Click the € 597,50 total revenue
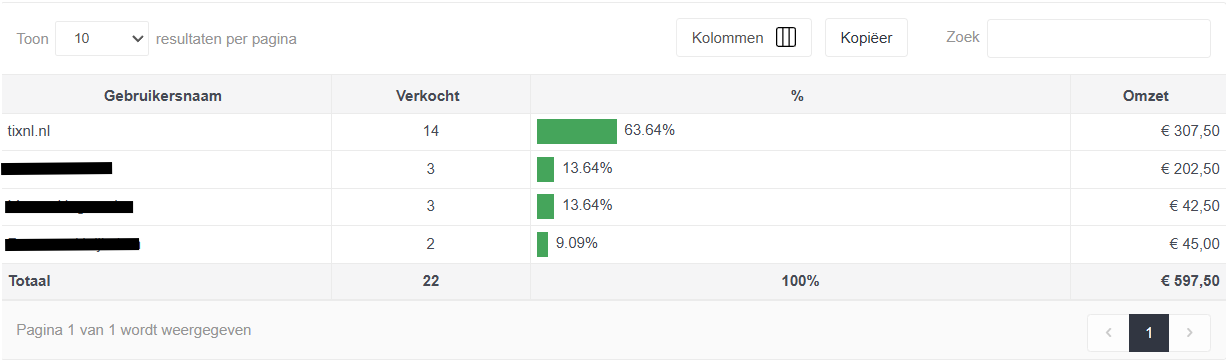The image size is (1226, 360). click(1190, 281)
